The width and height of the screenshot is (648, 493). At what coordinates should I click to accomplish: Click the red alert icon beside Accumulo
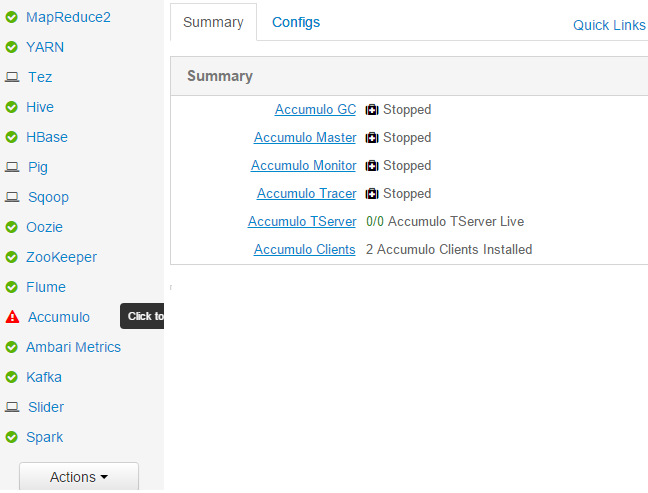[x=12, y=317]
